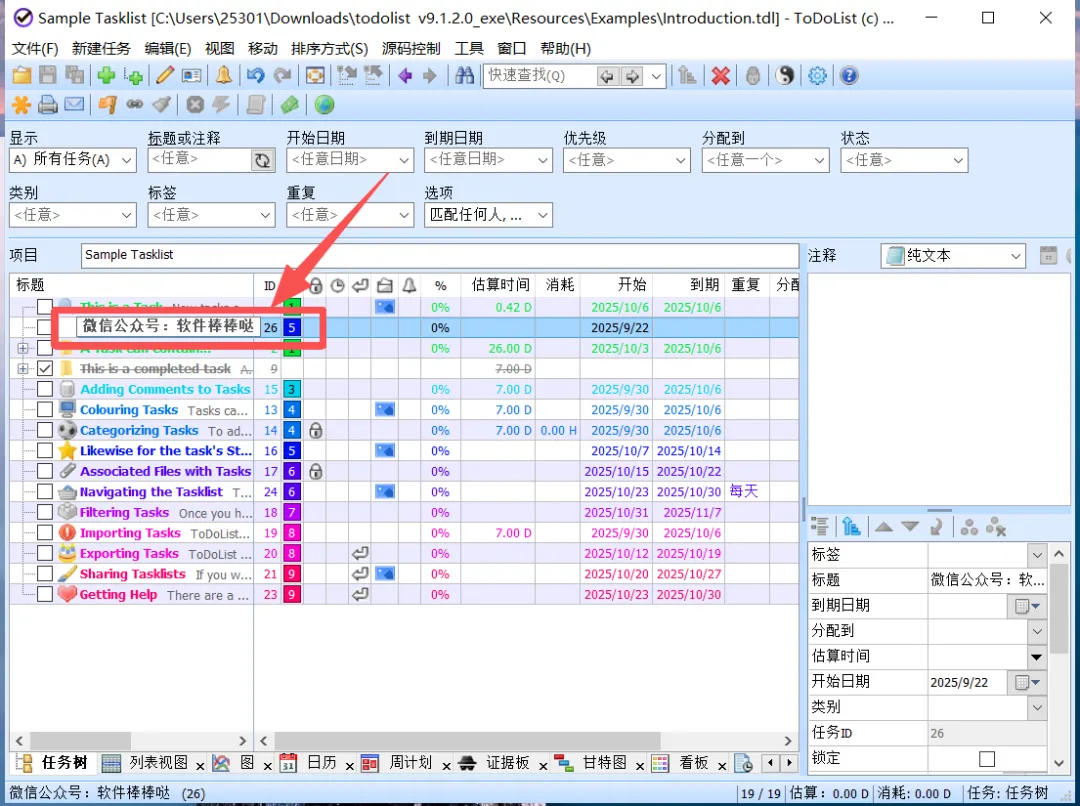Click the quick find previous arrow button
Screen dimensions: 1080x806
[x=606, y=76]
